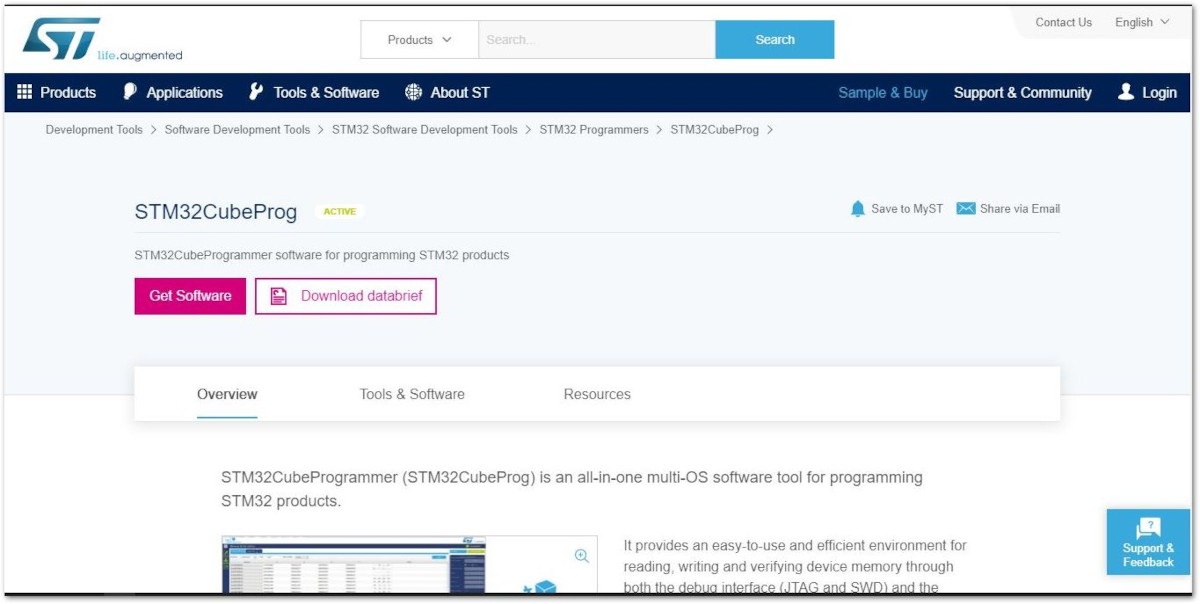This screenshot has width=1200, height=604.
Task: Click the blue Search button
Action: pyautogui.click(x=775, y=40)
